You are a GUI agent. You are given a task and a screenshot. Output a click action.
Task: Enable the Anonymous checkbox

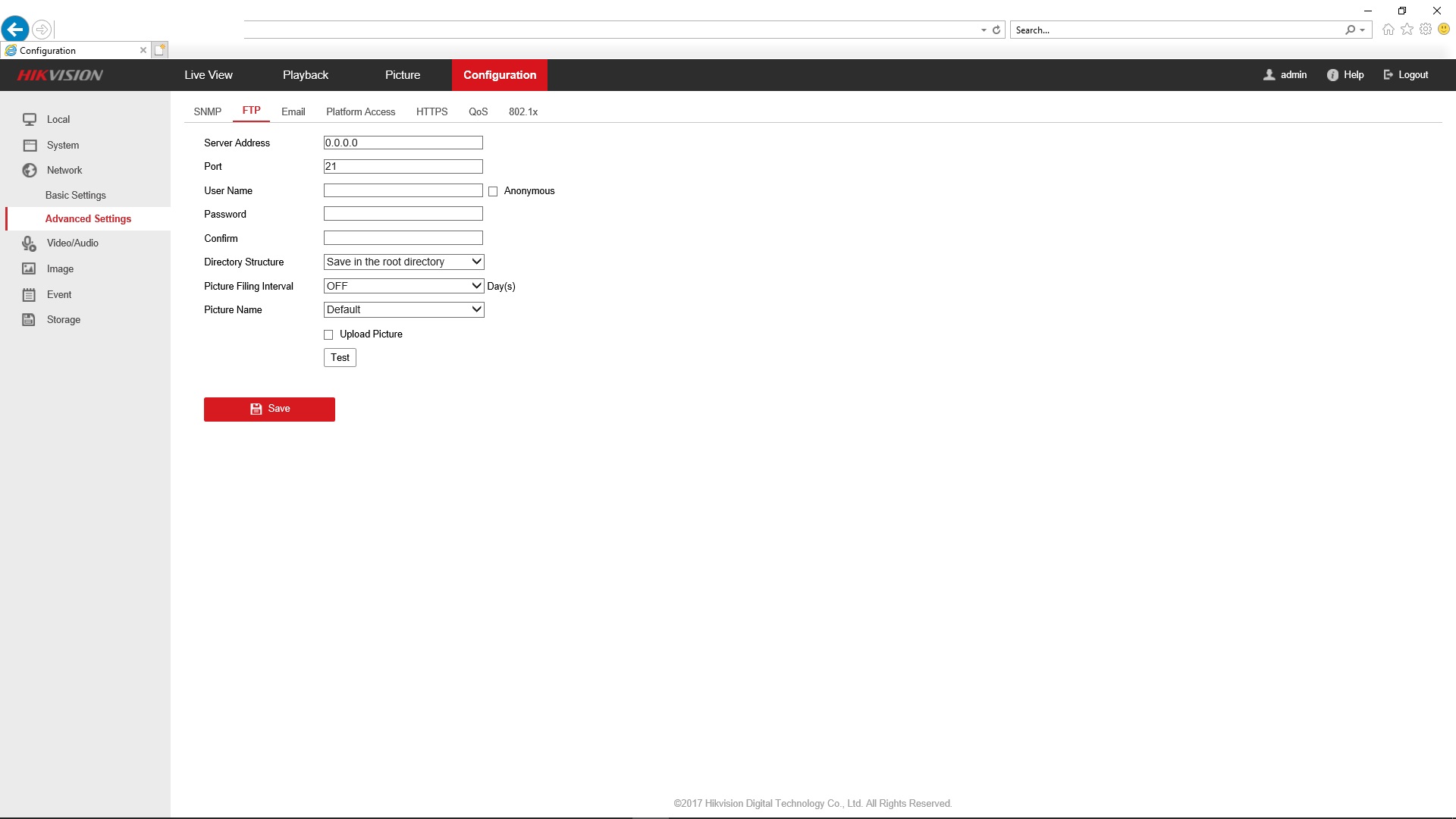[x=493, y=192]
